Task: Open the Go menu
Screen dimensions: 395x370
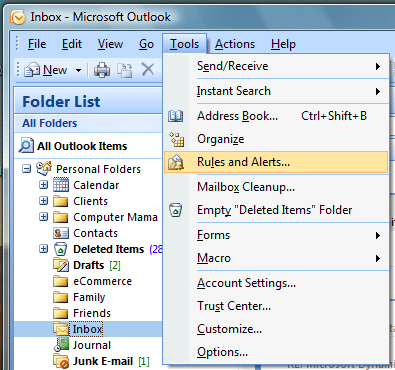Action: coord(146,44)
